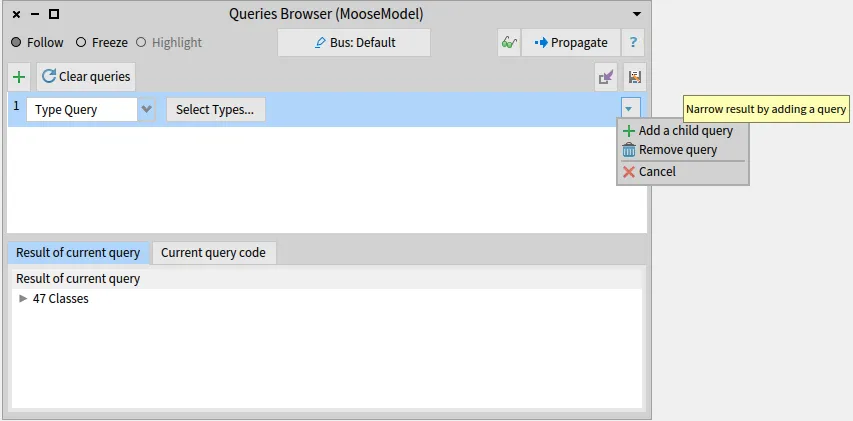Click the load saved queries icon
This screenshot has height=421, width=853.
[x=606, y=77]
